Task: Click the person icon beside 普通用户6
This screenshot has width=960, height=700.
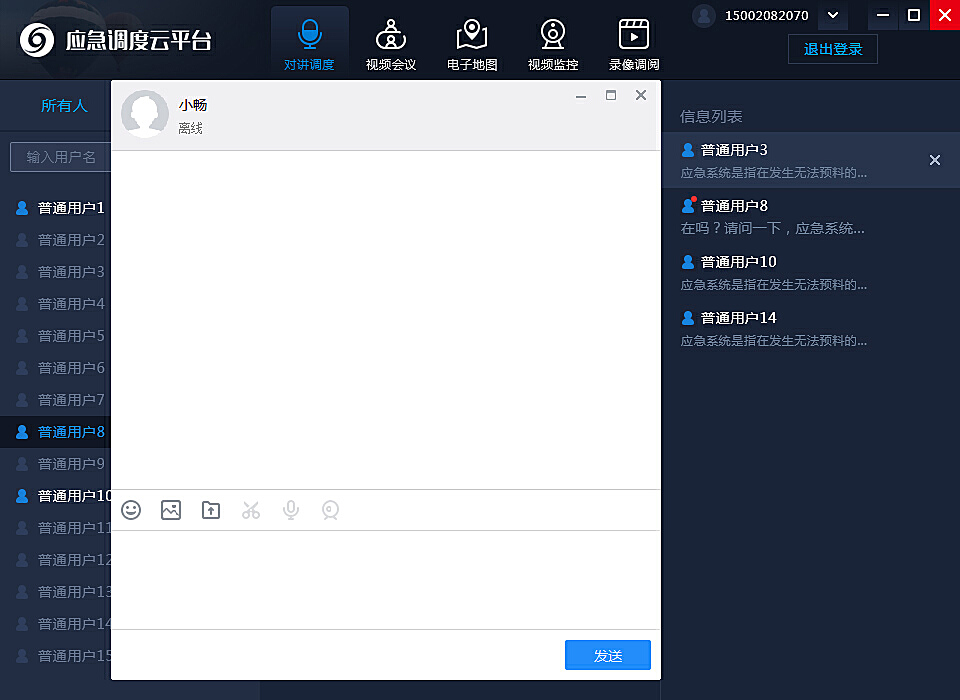Action: [22, 367]
